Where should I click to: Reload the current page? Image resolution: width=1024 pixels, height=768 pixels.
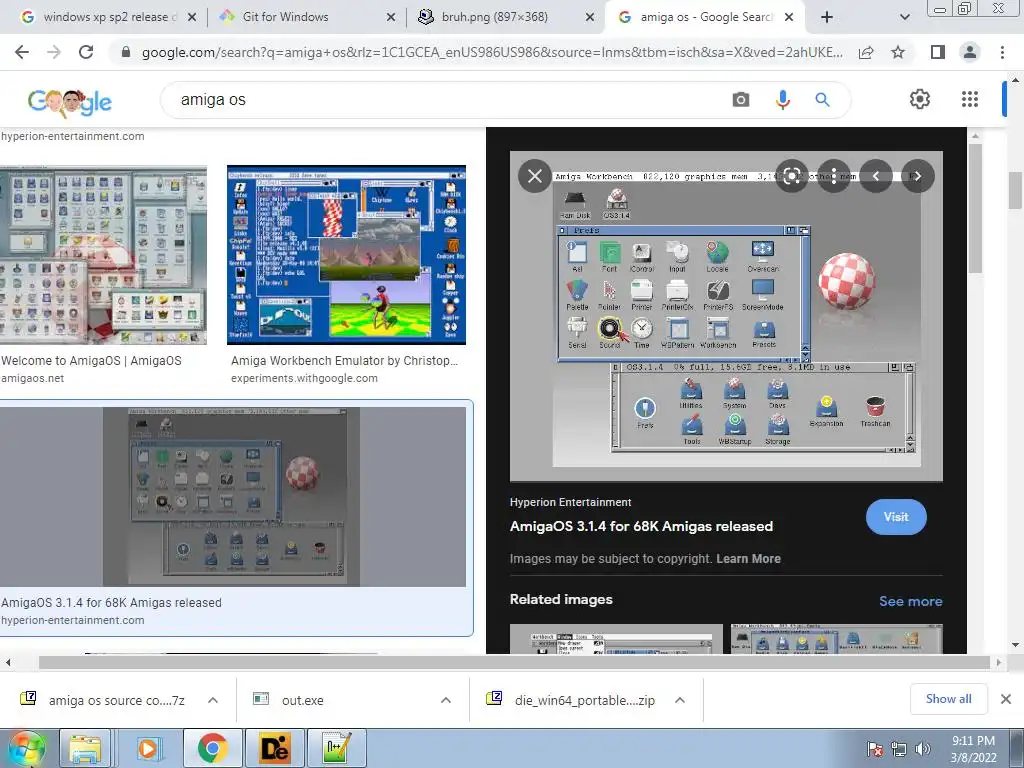tap(86, 52)
